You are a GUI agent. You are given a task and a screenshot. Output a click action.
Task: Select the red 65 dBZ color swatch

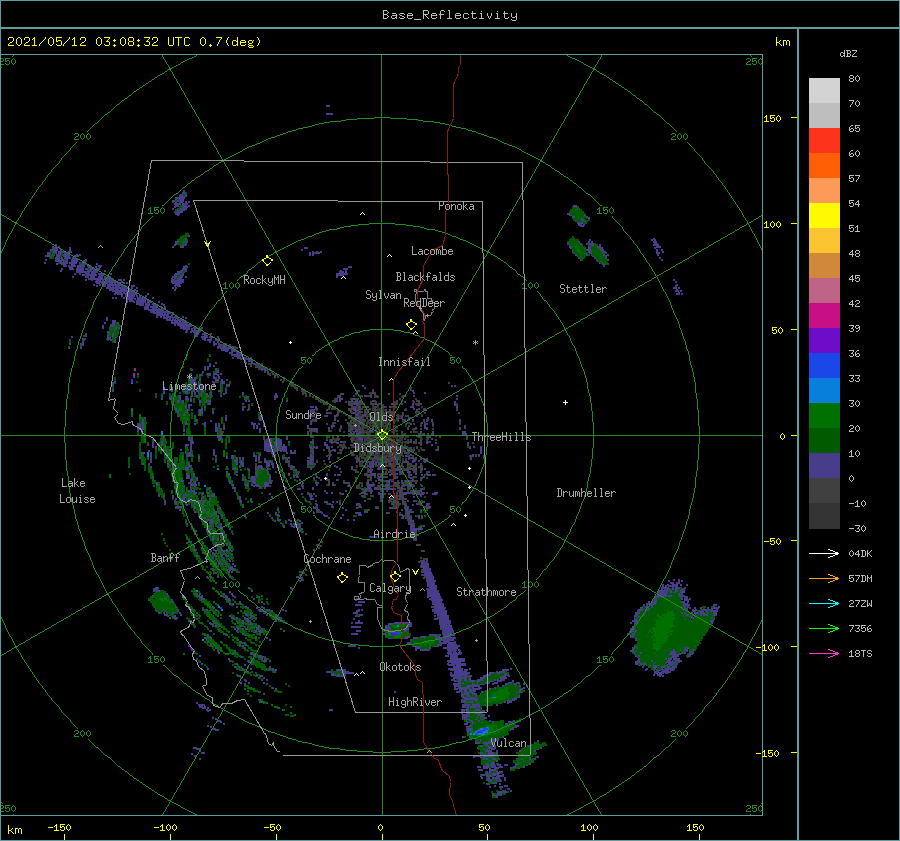(x=824, y=140)
